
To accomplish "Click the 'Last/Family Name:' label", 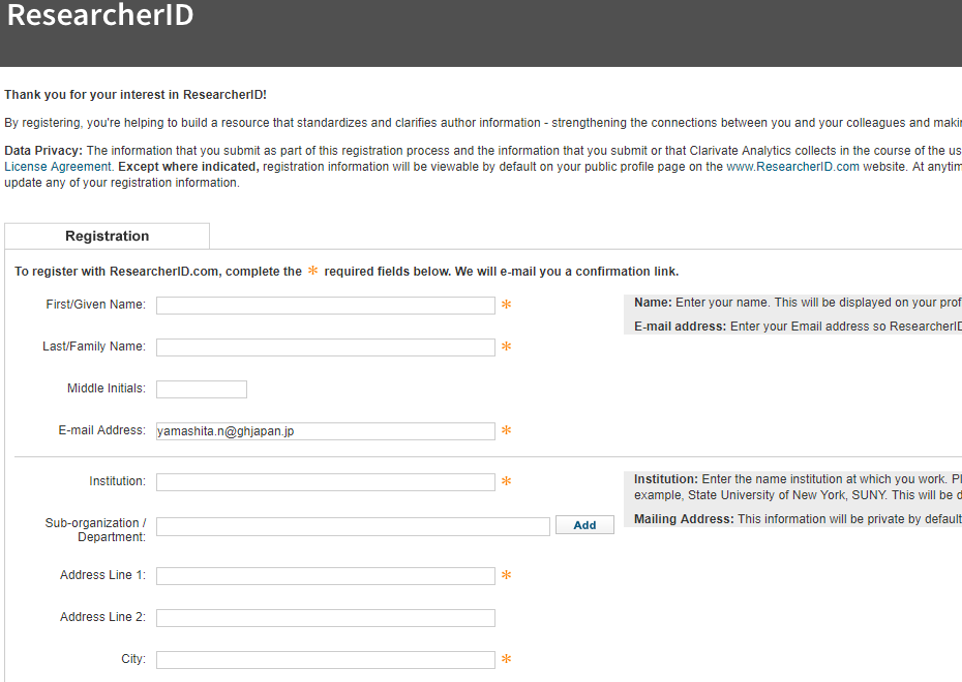I will point(94,347).
